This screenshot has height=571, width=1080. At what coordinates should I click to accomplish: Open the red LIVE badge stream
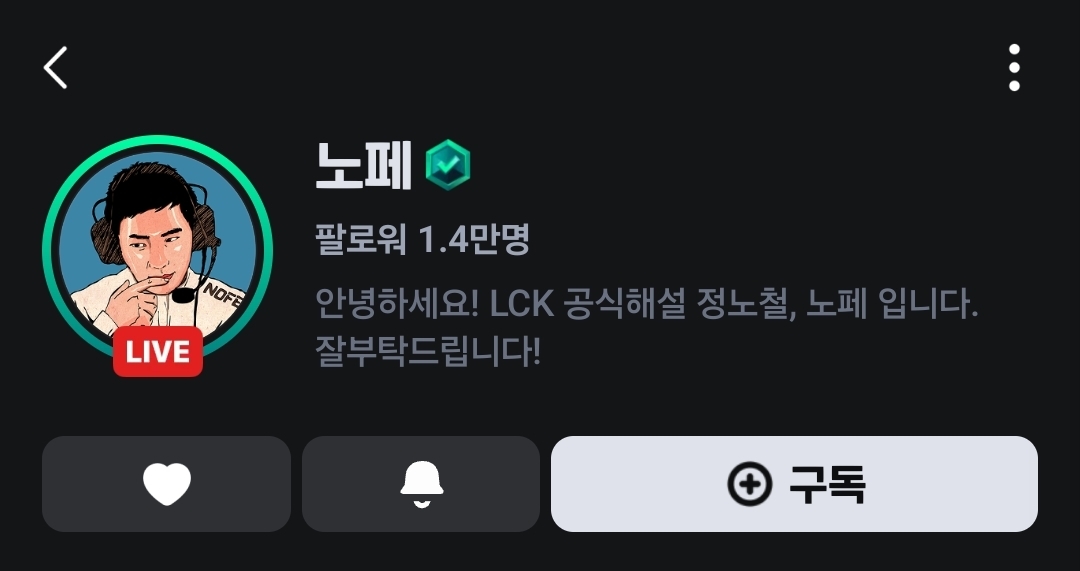(158, 351)
